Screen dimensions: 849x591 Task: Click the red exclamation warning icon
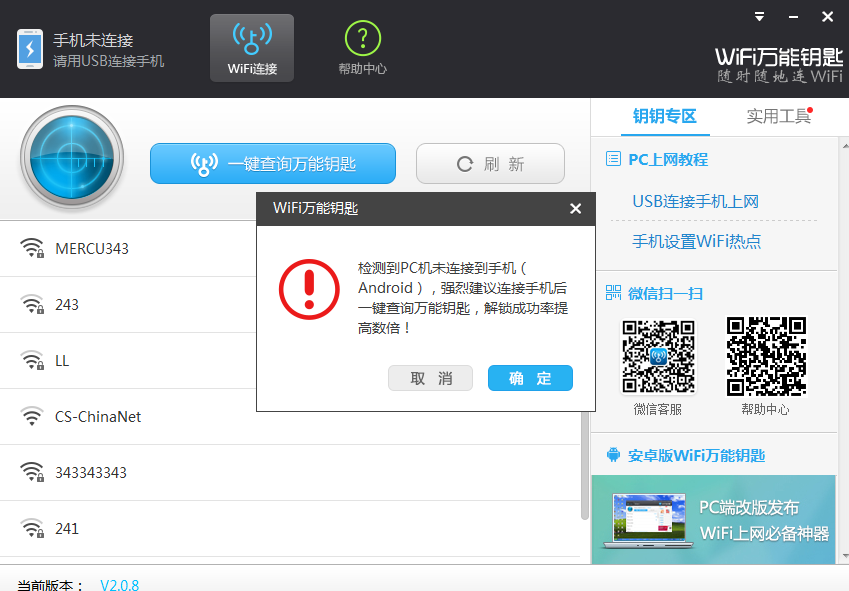click(x=309, y=290)
